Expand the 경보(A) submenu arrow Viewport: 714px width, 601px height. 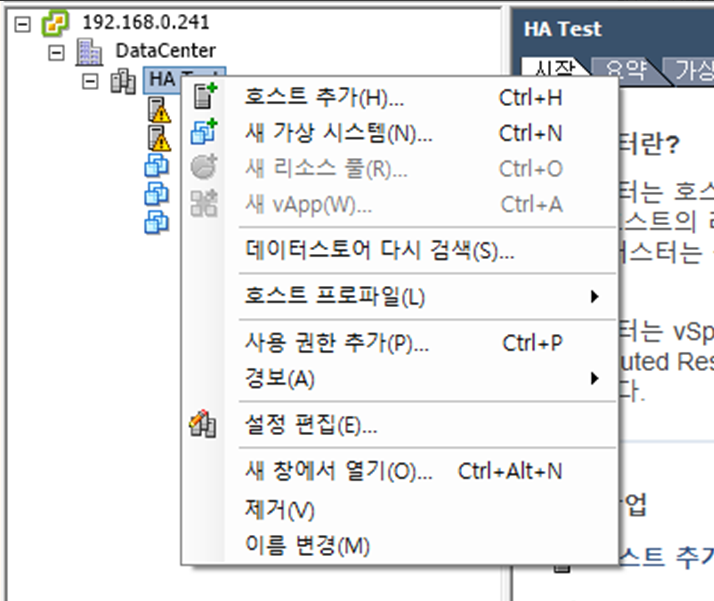coord(595,378)
